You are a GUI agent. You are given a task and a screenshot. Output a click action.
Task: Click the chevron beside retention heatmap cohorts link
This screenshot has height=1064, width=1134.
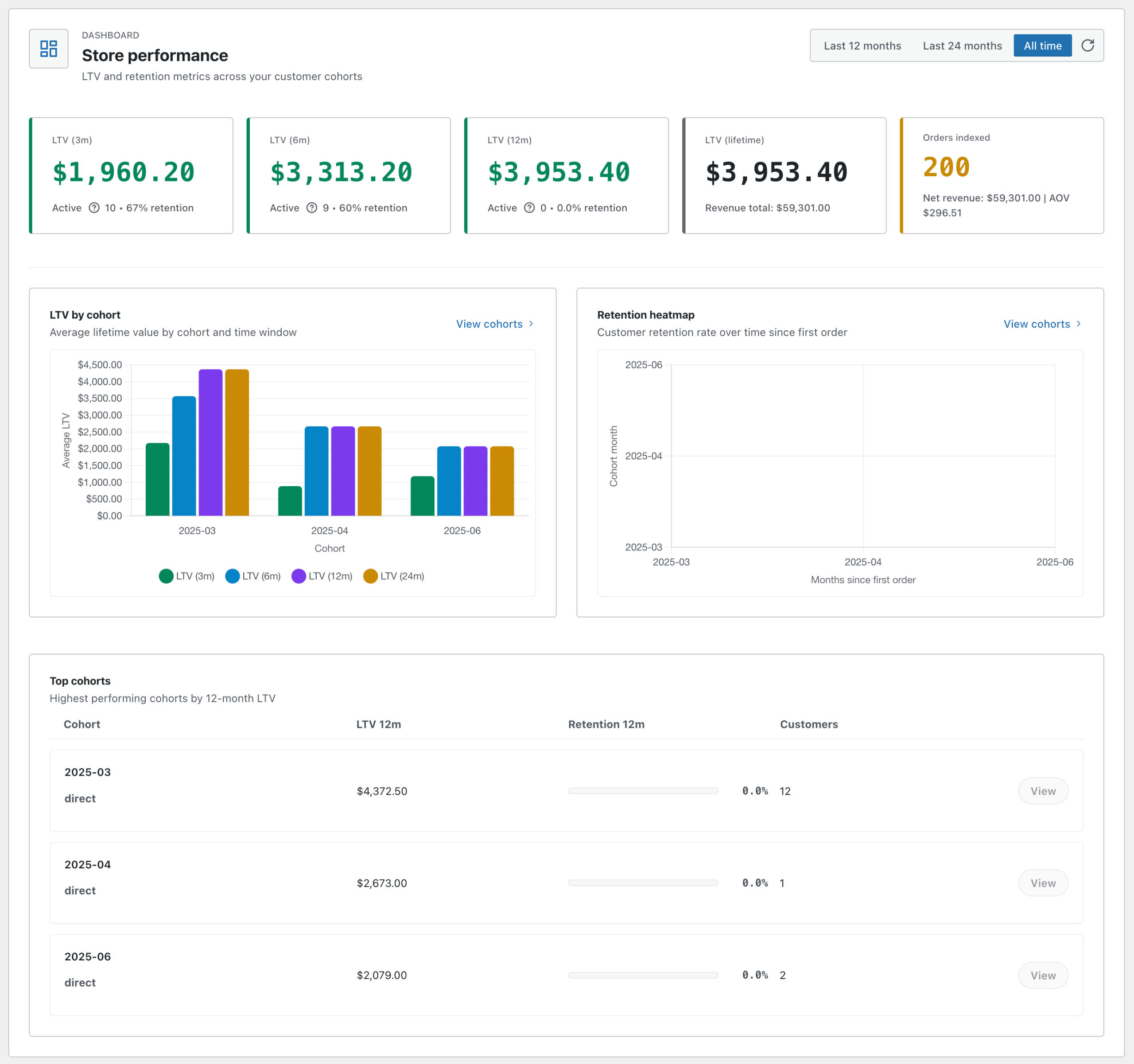point(1079,324)
